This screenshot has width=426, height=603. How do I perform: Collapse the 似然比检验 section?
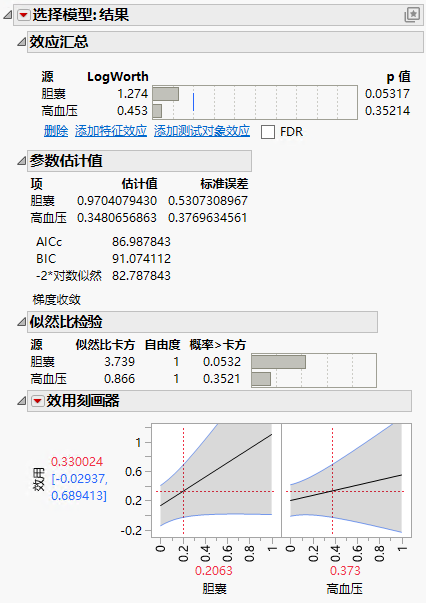pos(22,322)
